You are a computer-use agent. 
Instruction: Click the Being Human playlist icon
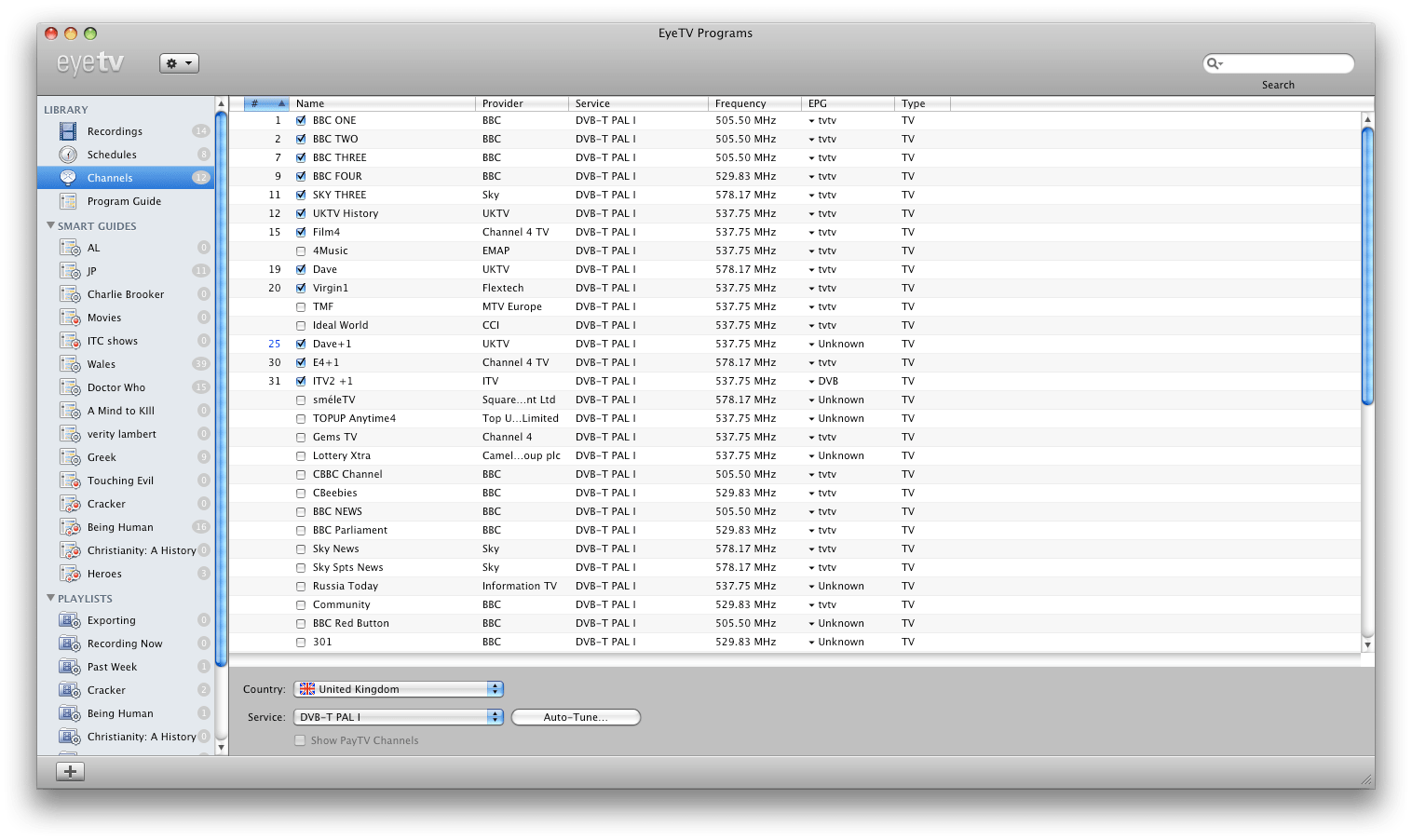point(70,713)
